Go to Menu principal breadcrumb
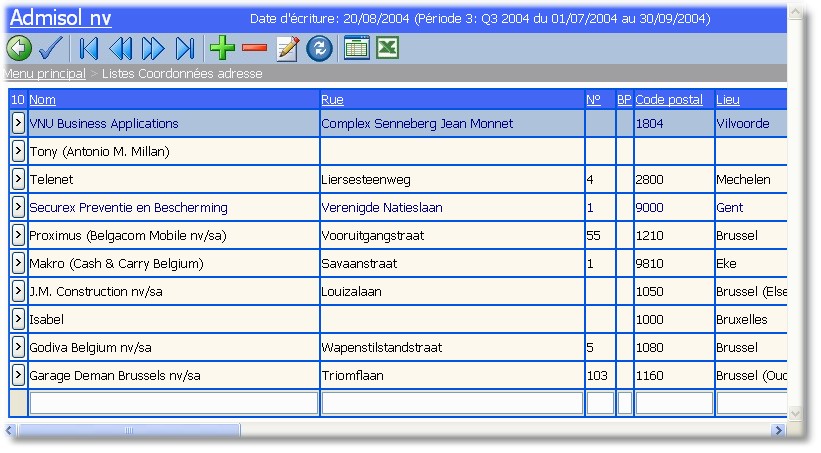Viewport: 821px width, 453px height. (x=45, y=74)
